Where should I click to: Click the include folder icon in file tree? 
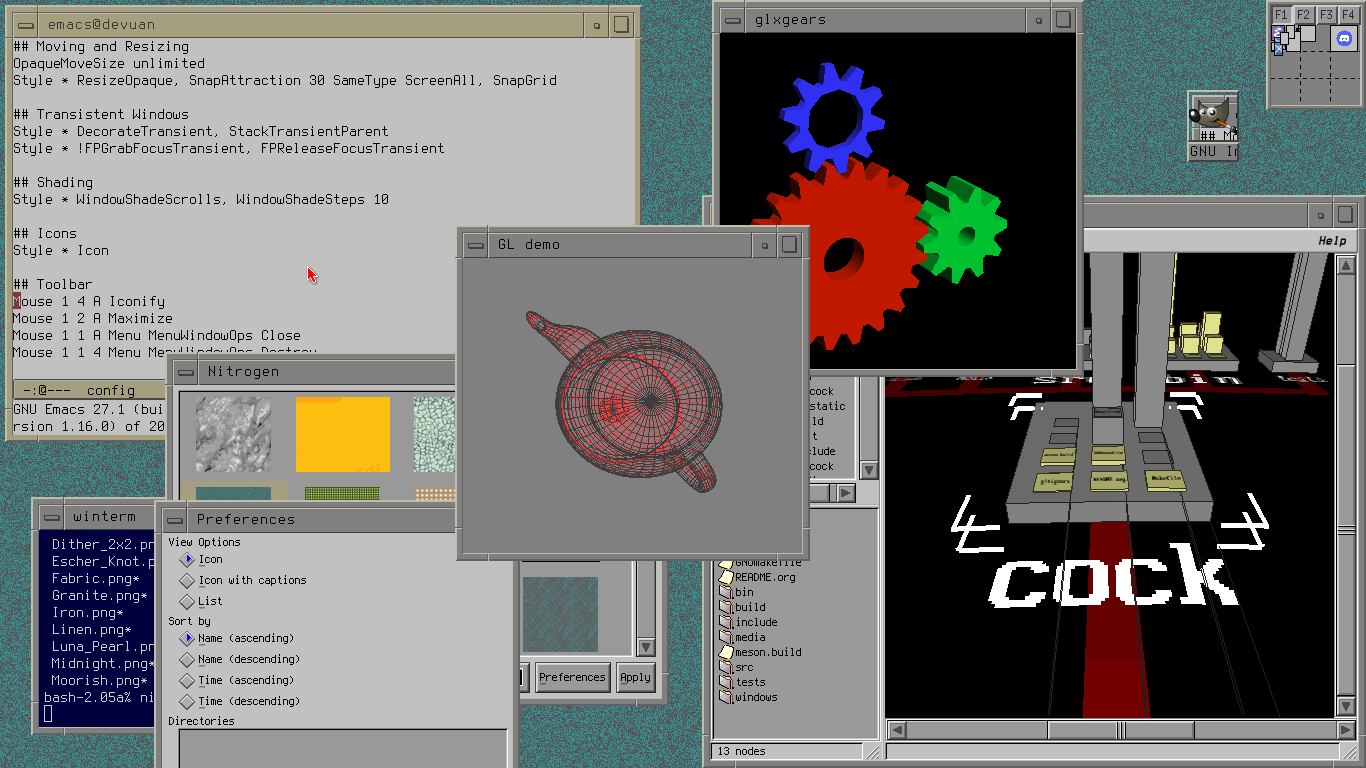tap(726, 622)
